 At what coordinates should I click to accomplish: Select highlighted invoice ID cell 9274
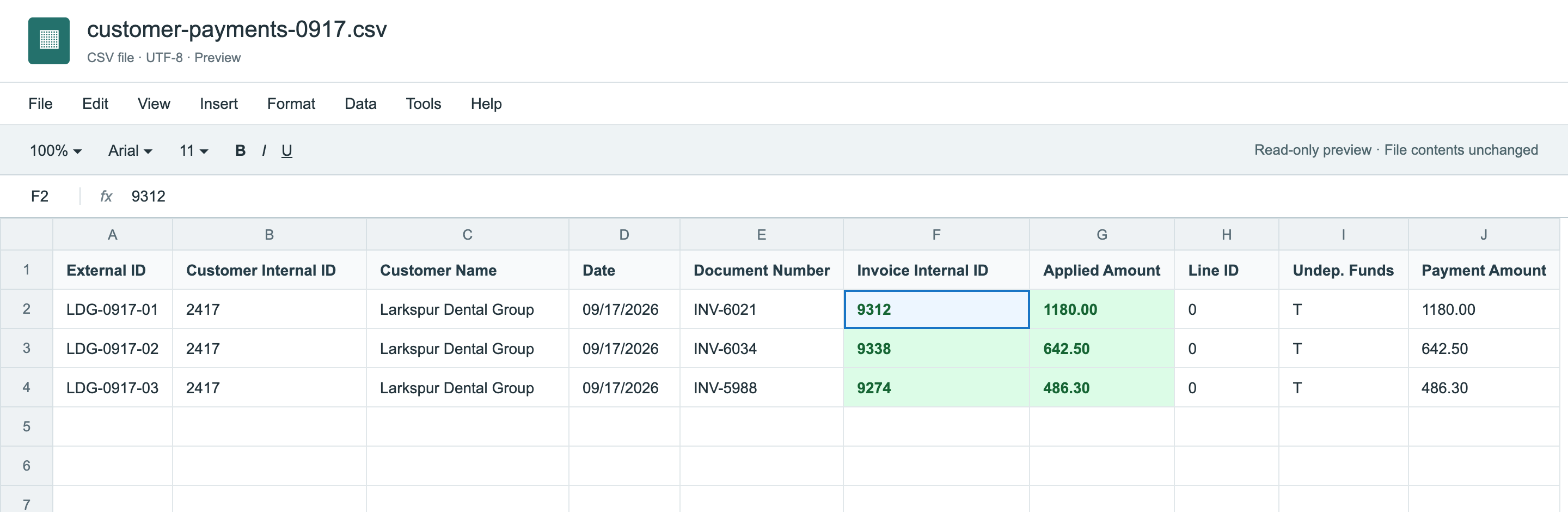936,388
